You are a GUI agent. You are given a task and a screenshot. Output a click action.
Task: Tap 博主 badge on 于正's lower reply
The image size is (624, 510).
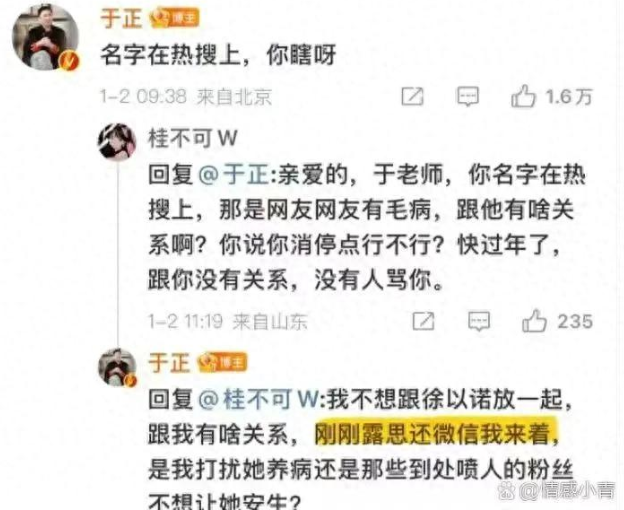pyautogui.click(x=223, y=362)
